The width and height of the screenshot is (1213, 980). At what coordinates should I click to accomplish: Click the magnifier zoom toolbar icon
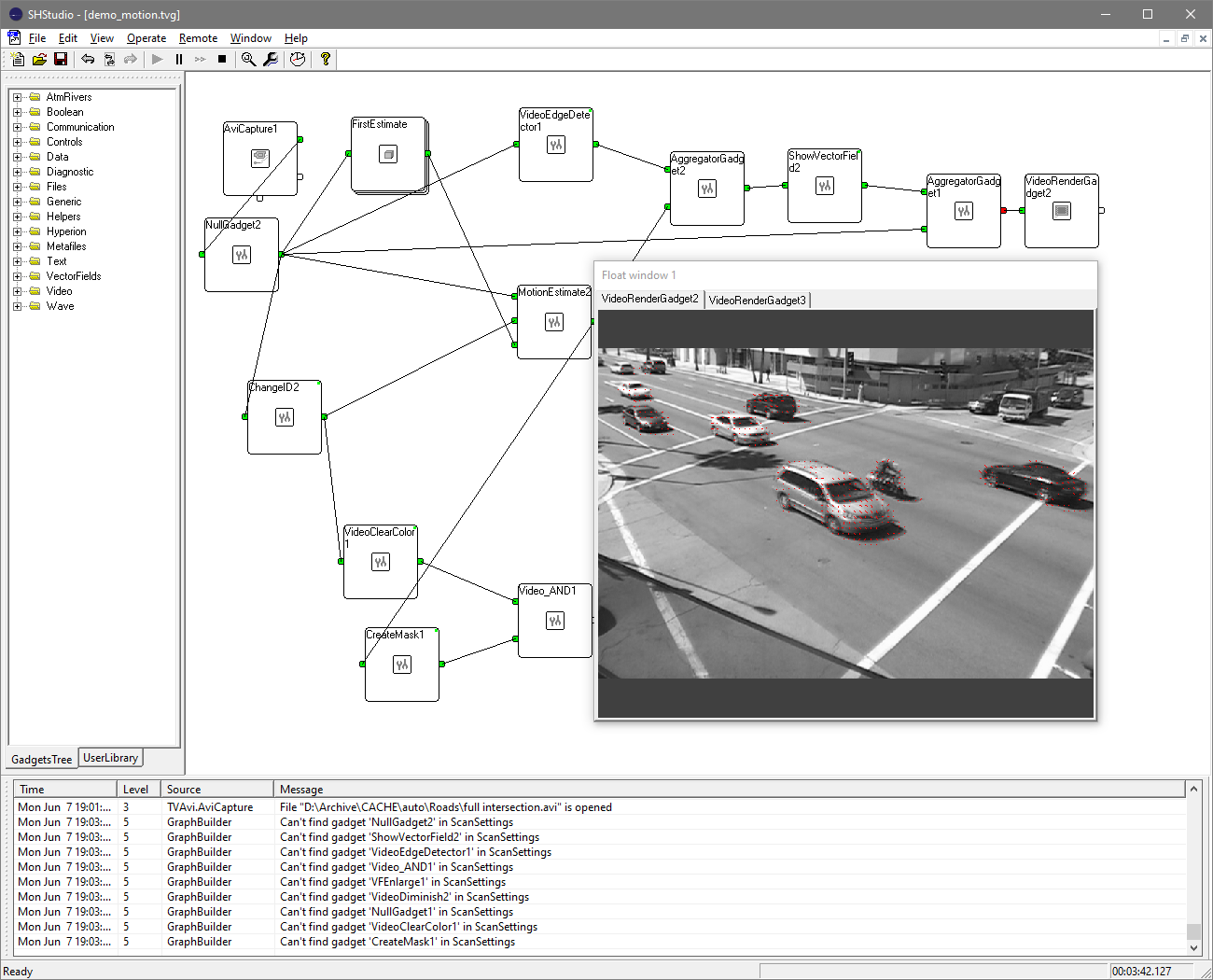pyautogui.click(x=248, y=59)
